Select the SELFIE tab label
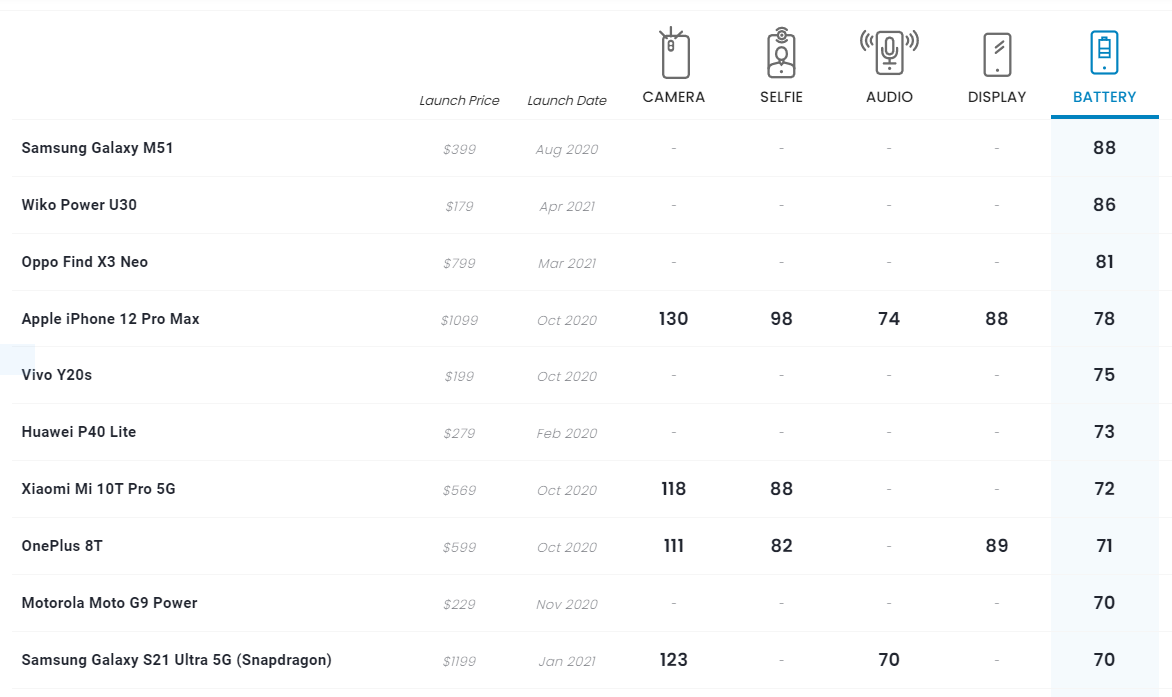This screenshot has width=1172, height=697. click(781, 97)
